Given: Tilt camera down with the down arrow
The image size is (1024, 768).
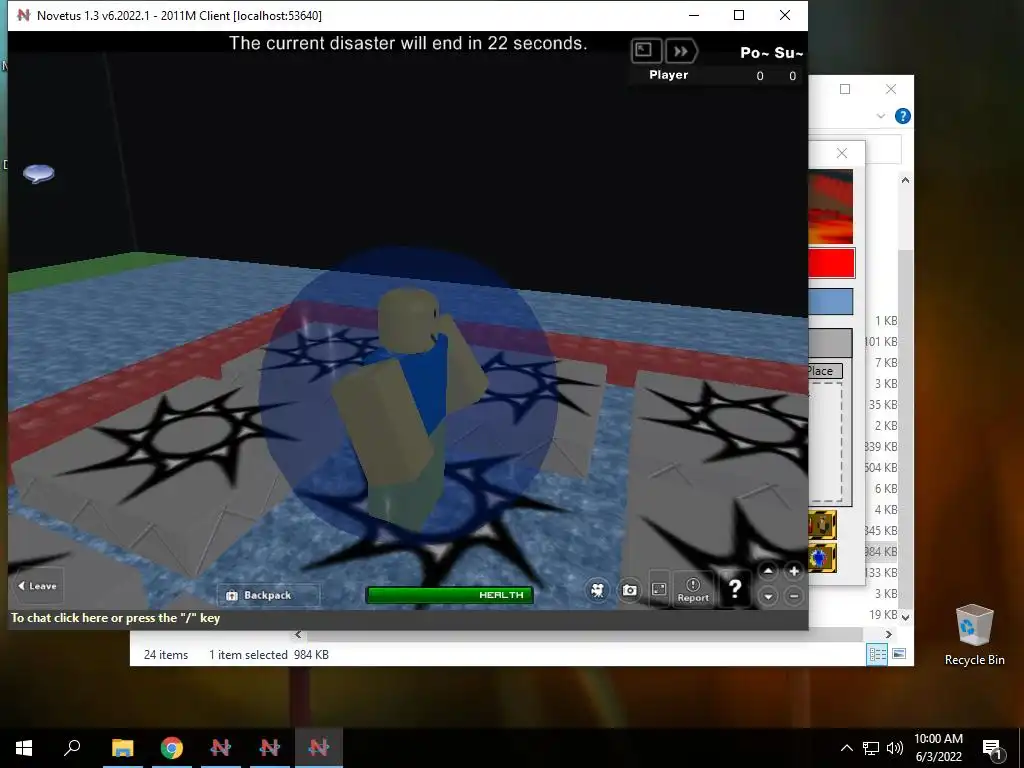Looking at the screenshot, I should point(768,596).
